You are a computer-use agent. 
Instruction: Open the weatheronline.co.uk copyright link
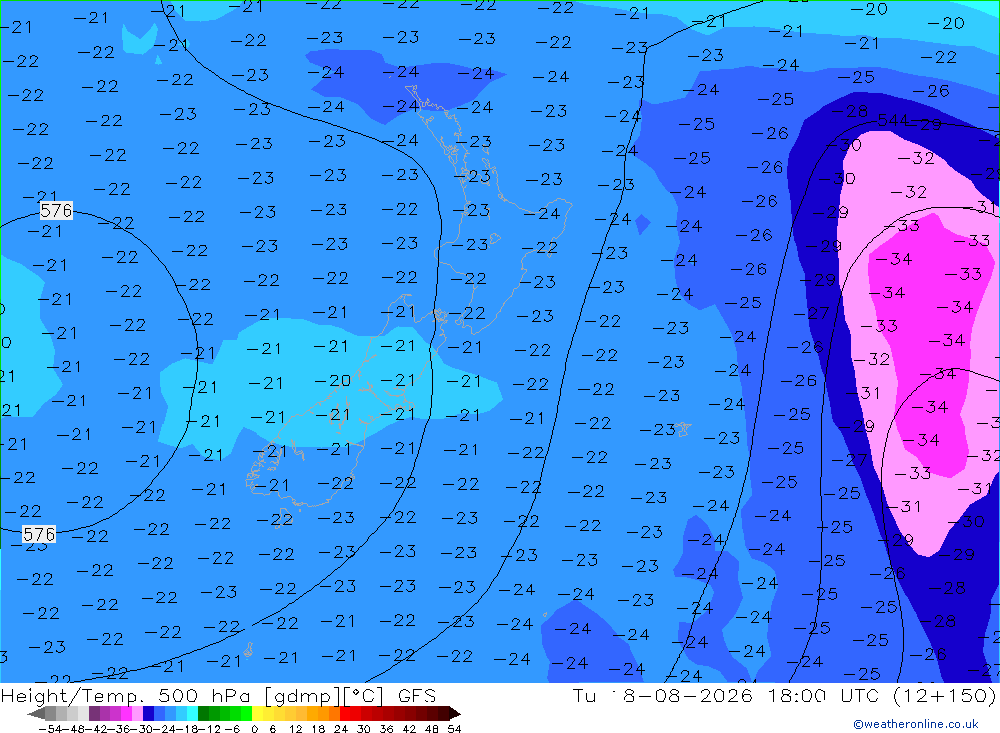(915, 724)
